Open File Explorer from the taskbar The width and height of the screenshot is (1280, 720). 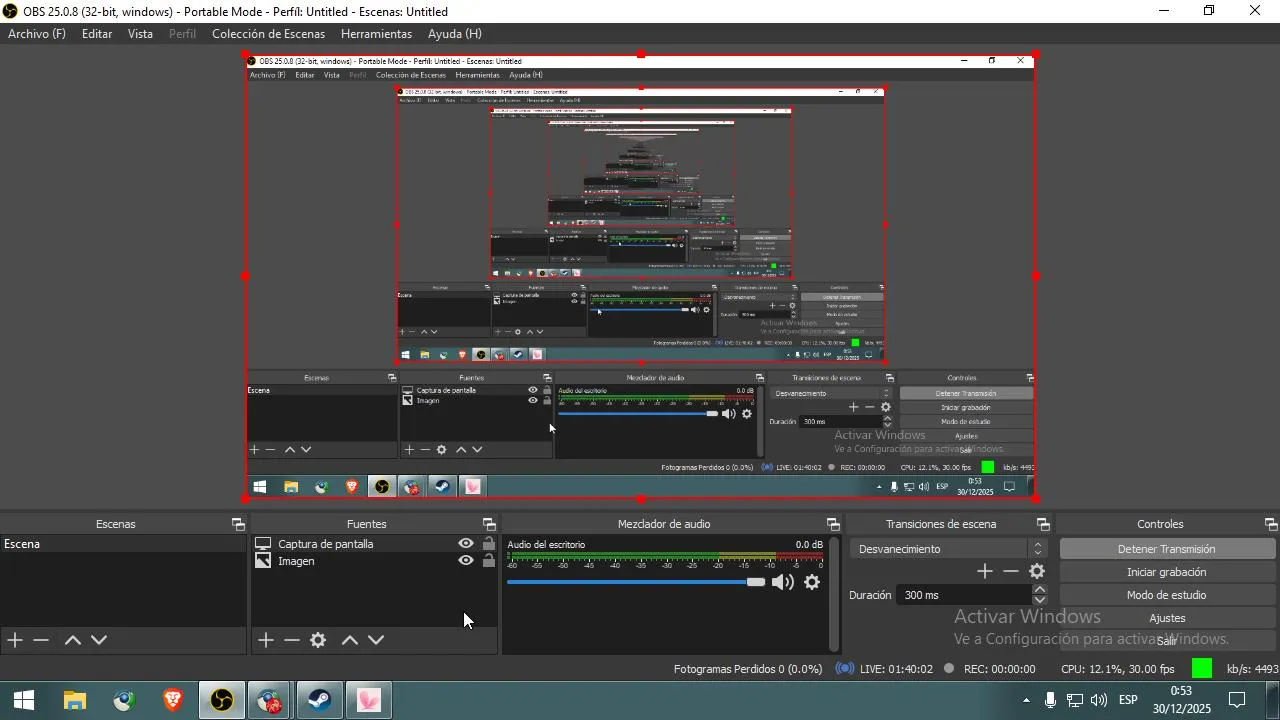tap(75, 701)
